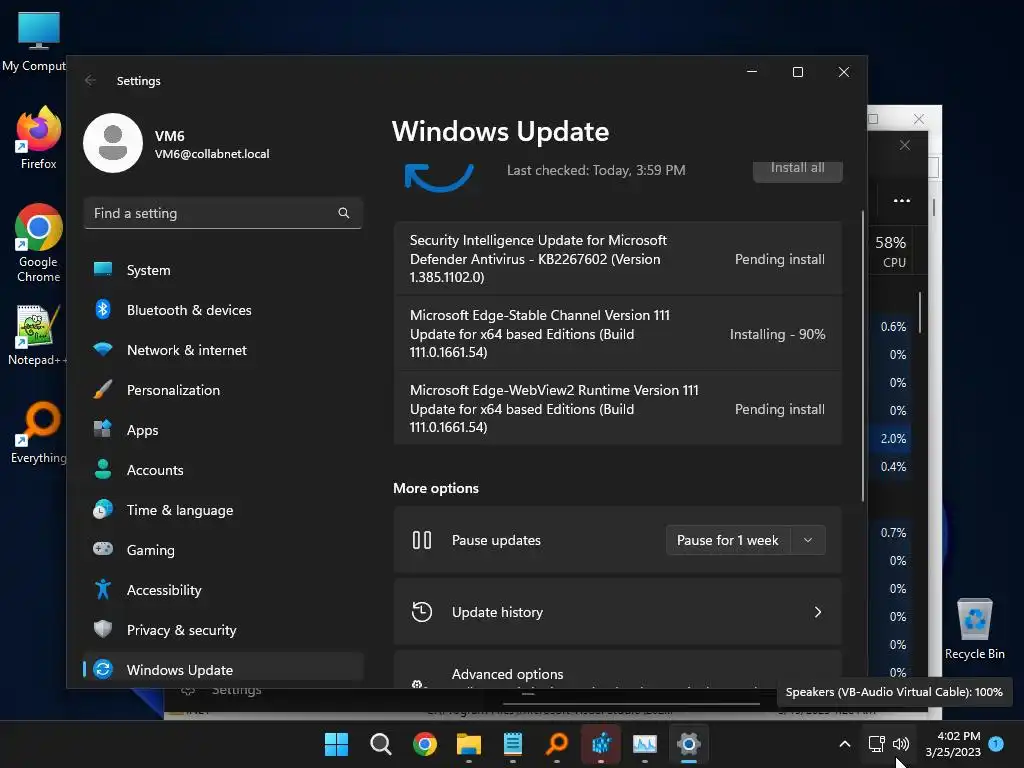The width and height of the screenshot is (1024, 768).
Task: Go to Network & internet settings
Action: 223,350
